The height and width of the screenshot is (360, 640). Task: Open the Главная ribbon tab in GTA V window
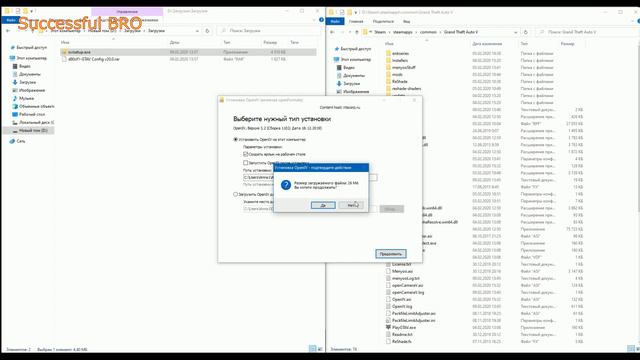356,21
